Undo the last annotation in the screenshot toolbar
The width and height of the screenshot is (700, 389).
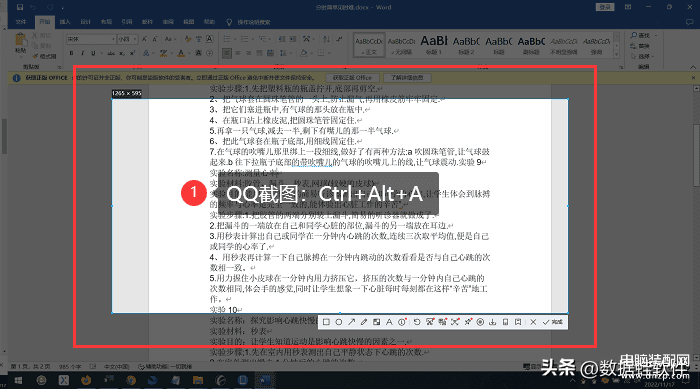point(417,322)
